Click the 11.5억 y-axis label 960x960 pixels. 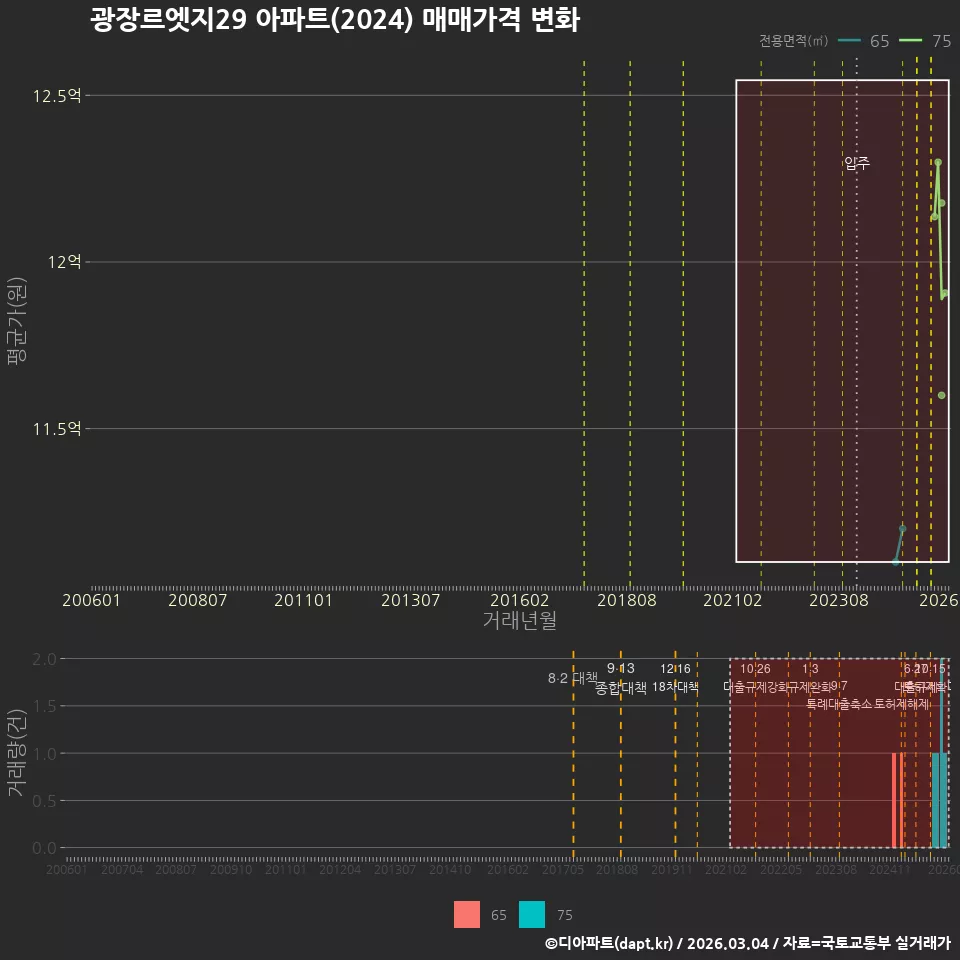click(x=57, y=429)
